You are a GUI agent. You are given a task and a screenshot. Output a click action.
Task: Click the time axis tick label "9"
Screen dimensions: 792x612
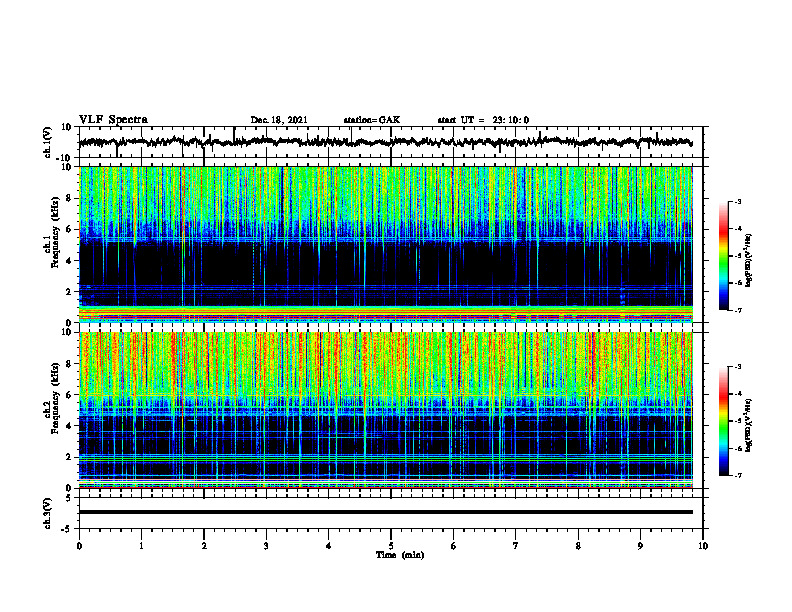640,546
